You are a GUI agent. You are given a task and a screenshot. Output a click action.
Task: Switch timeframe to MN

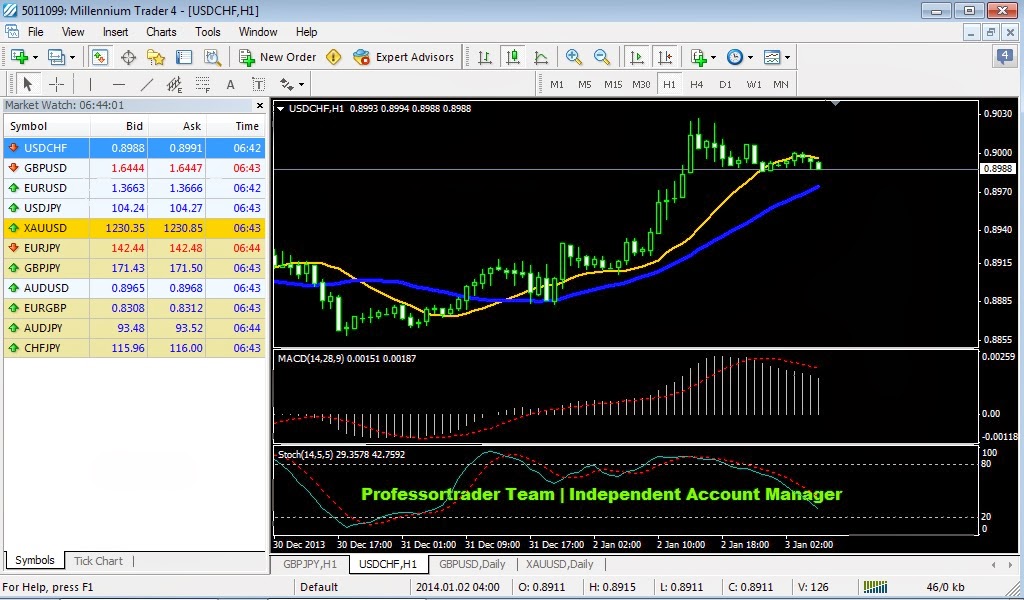(781, 84)
